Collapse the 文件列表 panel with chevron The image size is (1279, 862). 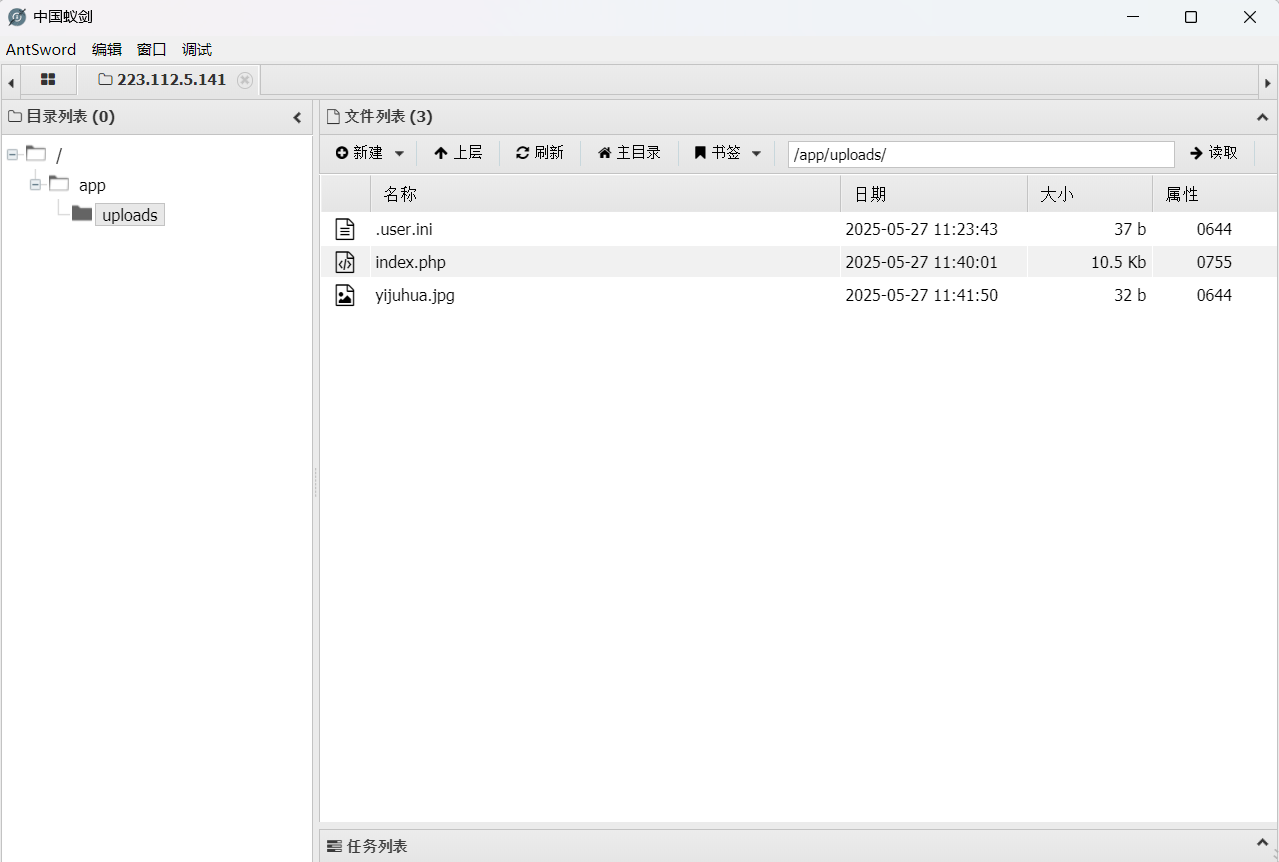[1262, 117]
